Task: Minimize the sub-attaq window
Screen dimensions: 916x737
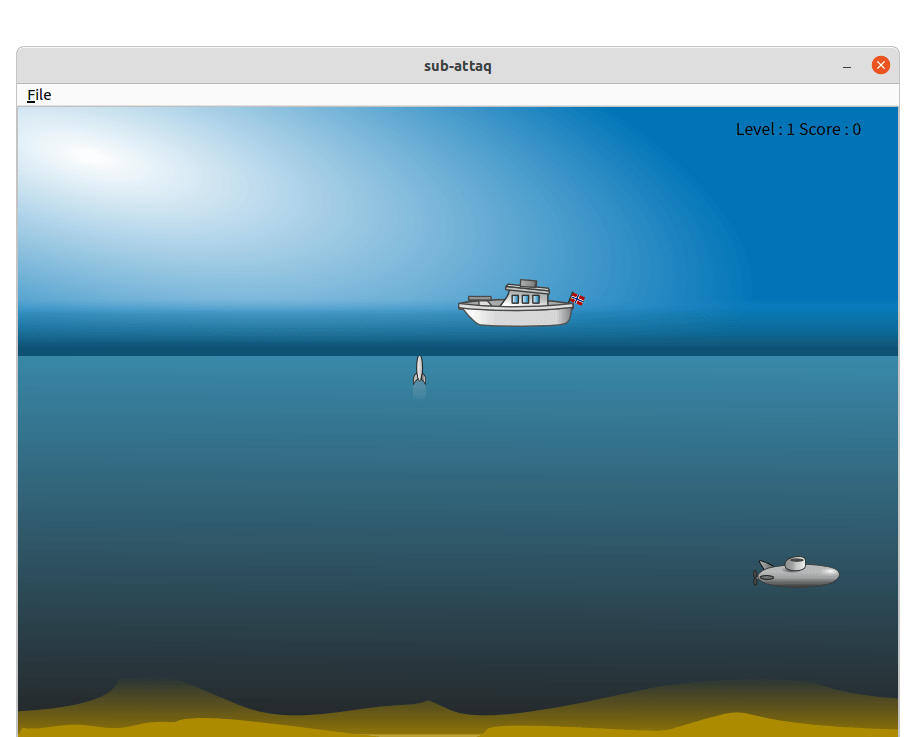Action: [846, 66]
